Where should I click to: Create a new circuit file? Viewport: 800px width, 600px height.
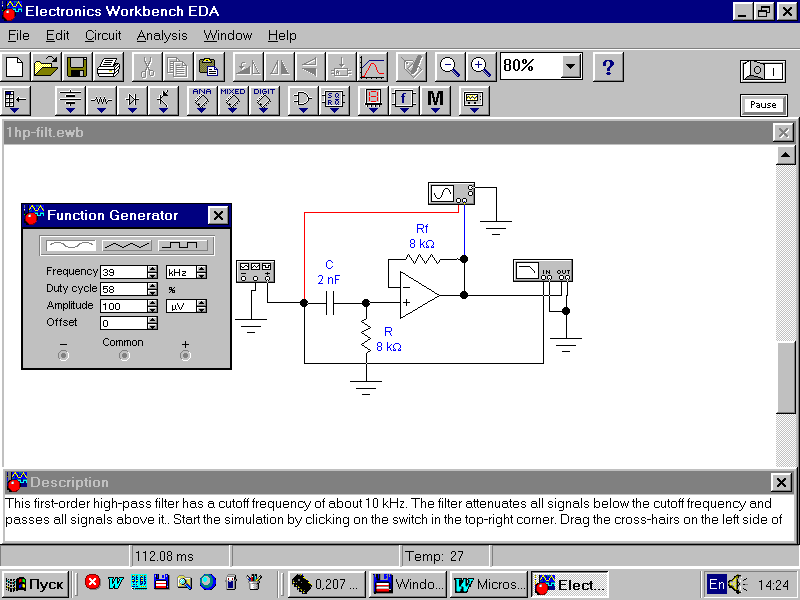coord(15,67)
